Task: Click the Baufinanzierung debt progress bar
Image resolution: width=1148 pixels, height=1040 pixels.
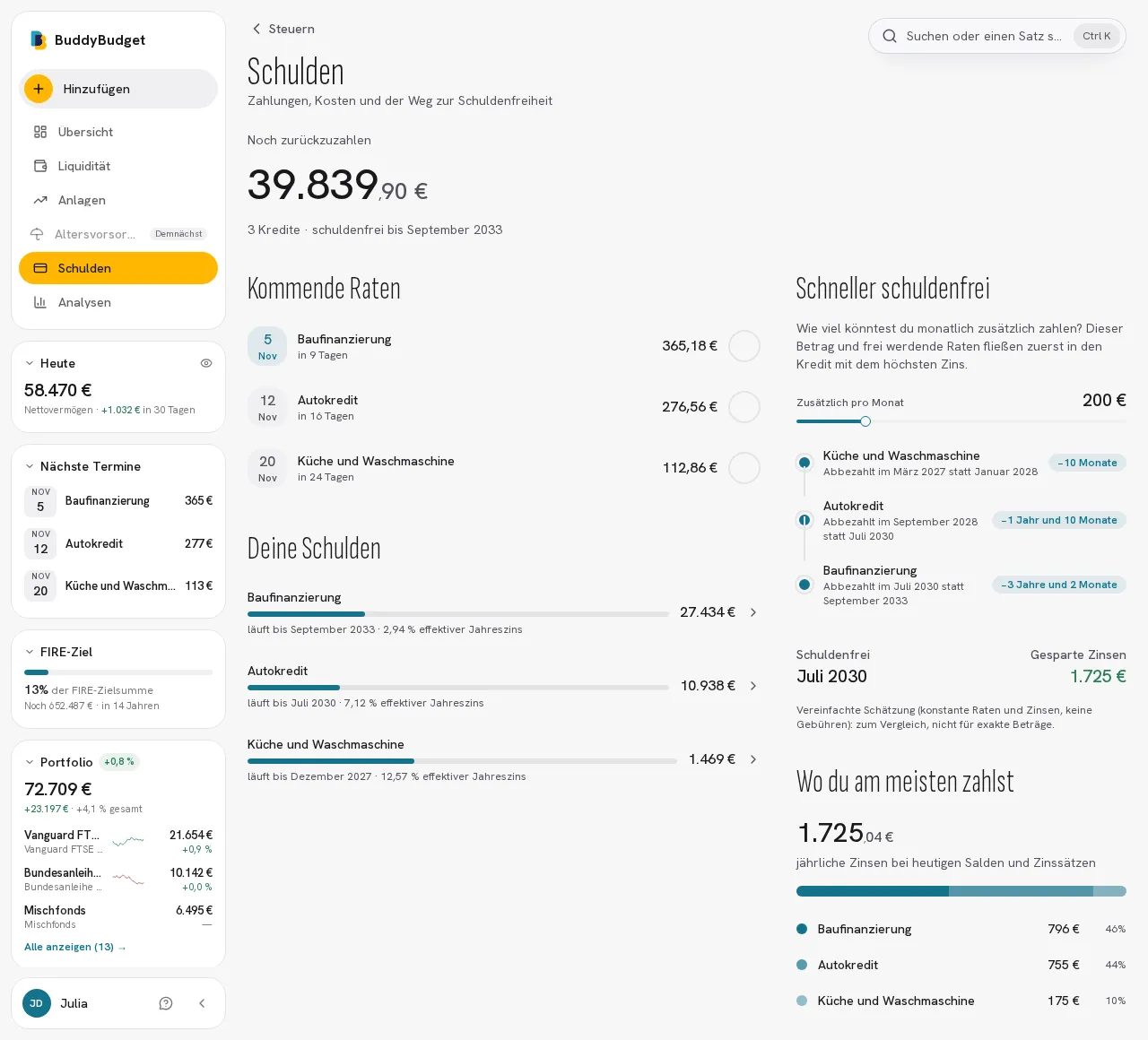Action: coord(458,614)
